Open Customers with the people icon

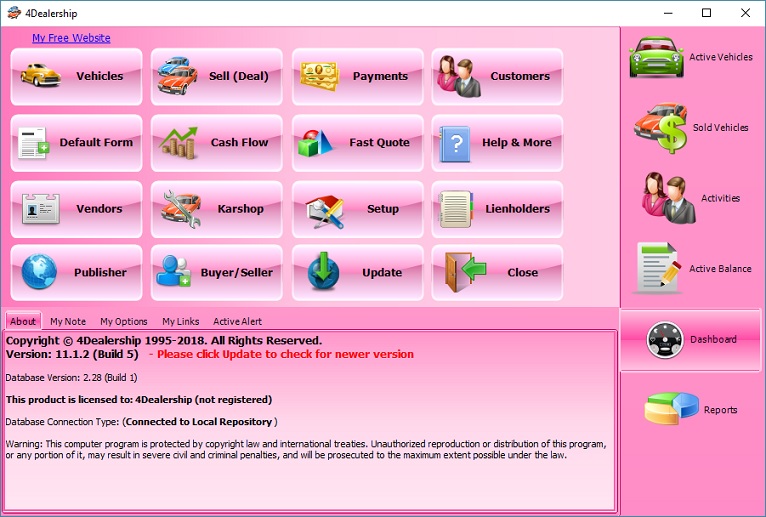pos(459,76)
